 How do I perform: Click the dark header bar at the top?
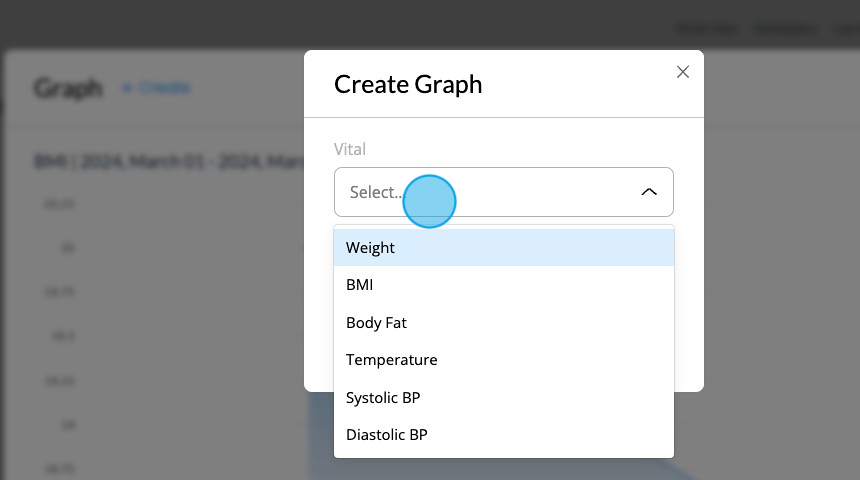[430, 24]
